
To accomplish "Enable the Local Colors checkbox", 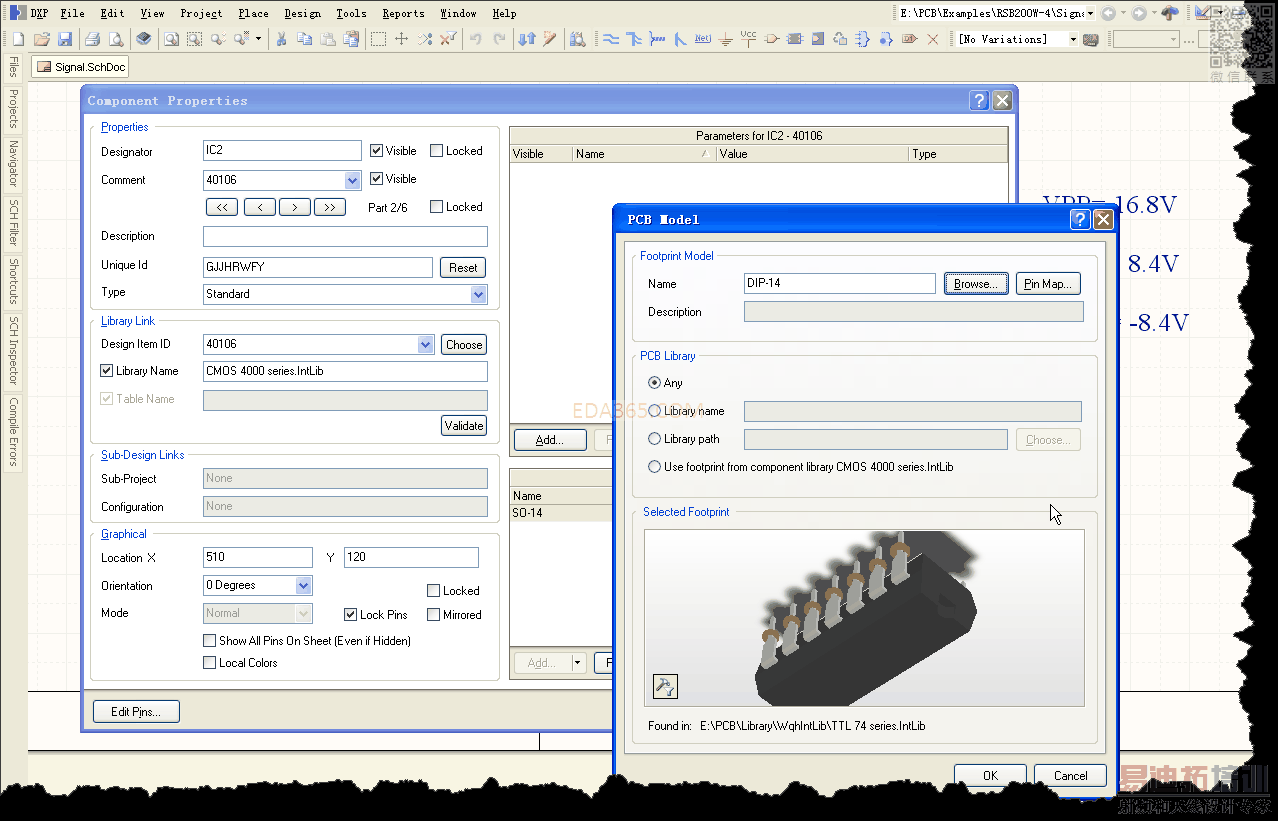I will [209, 663].
